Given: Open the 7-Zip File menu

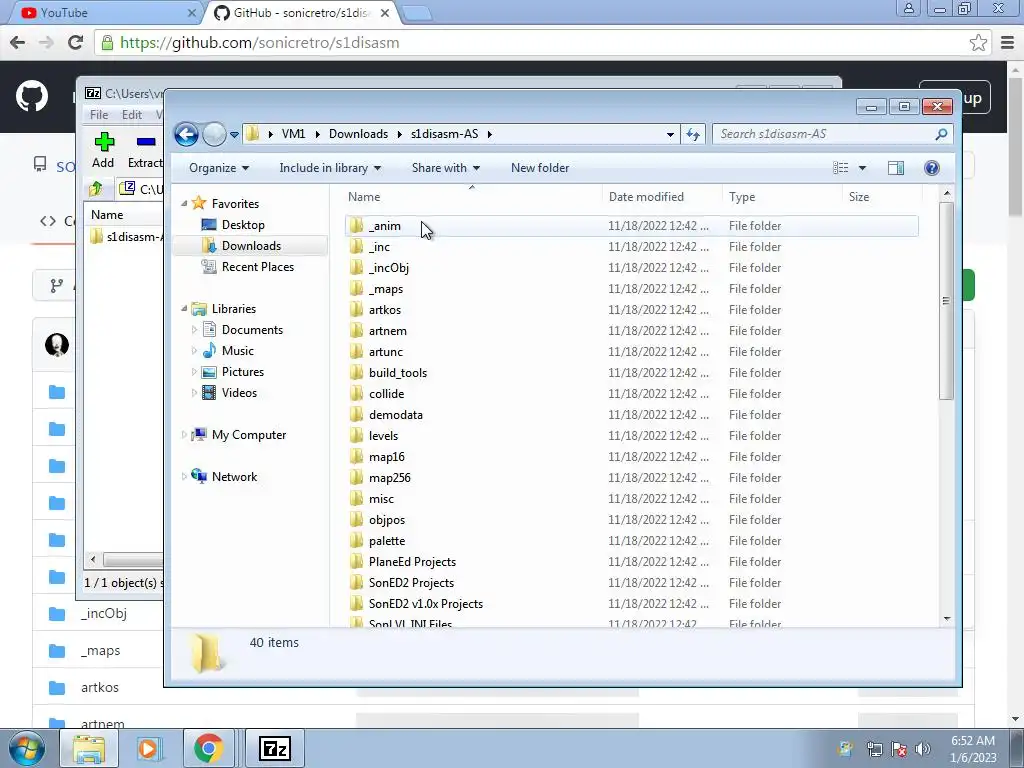Looking at the screenshot, I should [x=99, y=115].
